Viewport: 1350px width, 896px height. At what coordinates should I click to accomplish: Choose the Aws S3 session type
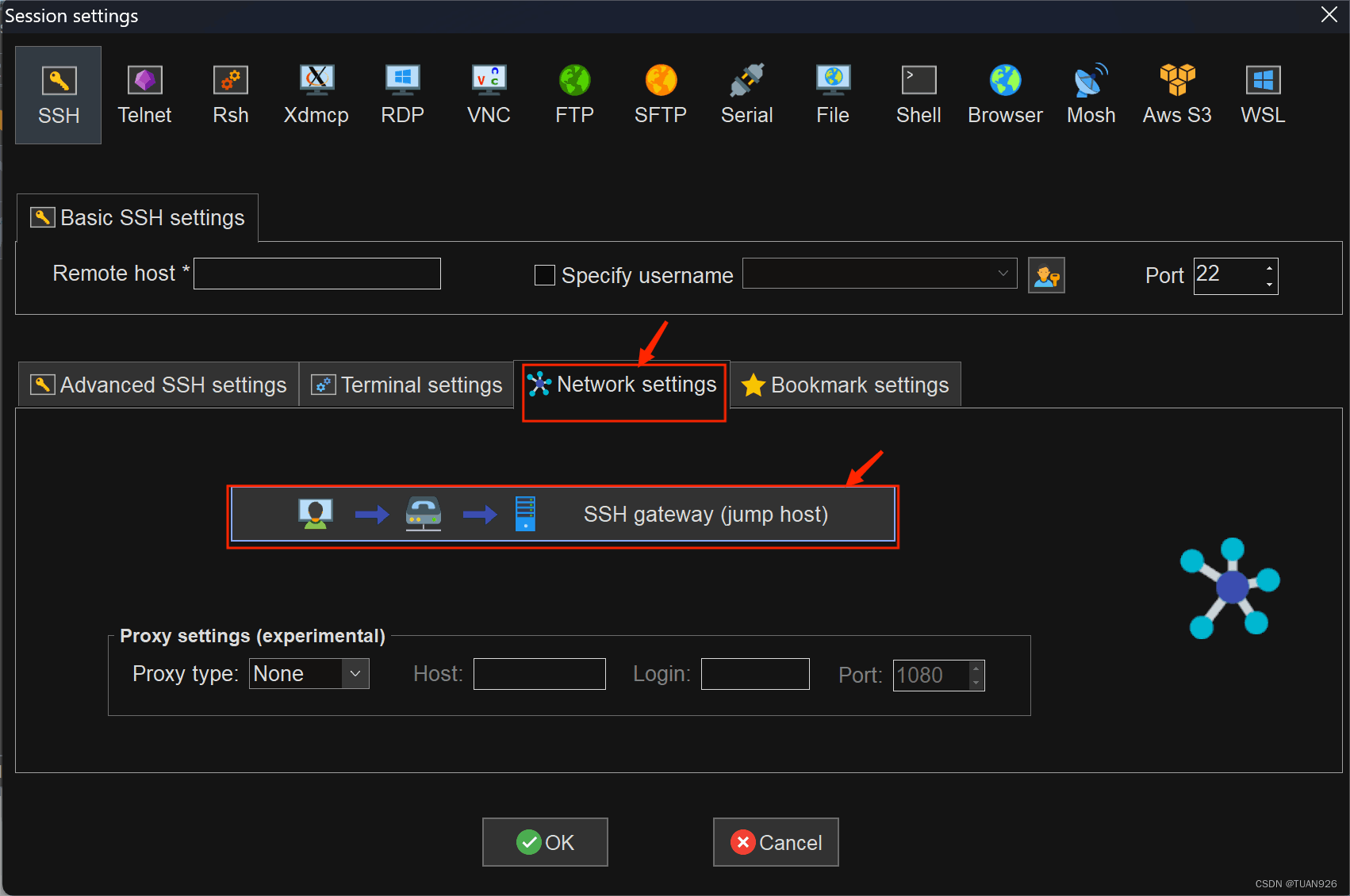pyautogui.click(x=1177, y=95)
